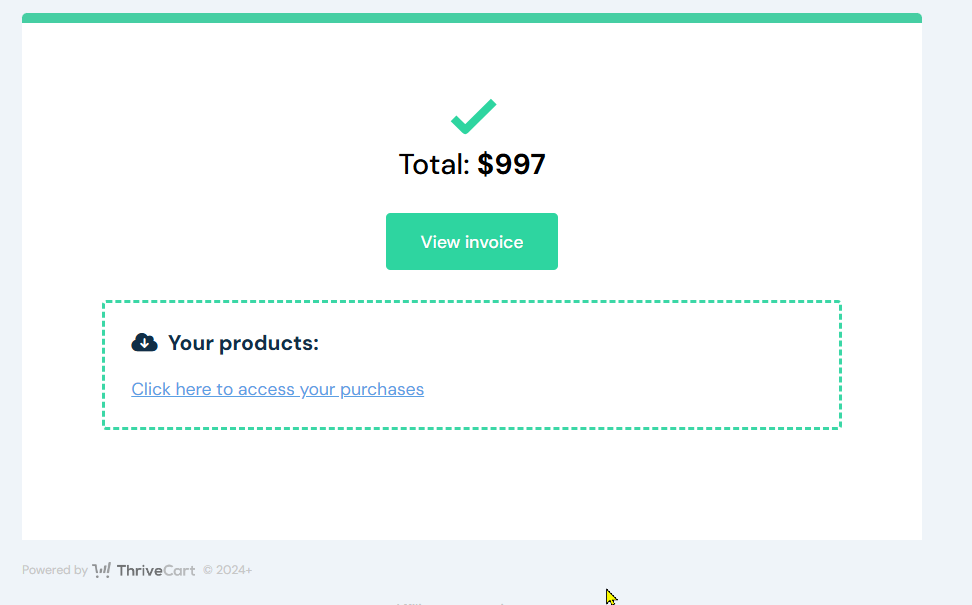Click the Powered by footer text
972x605 pixels.
[55, 570]
